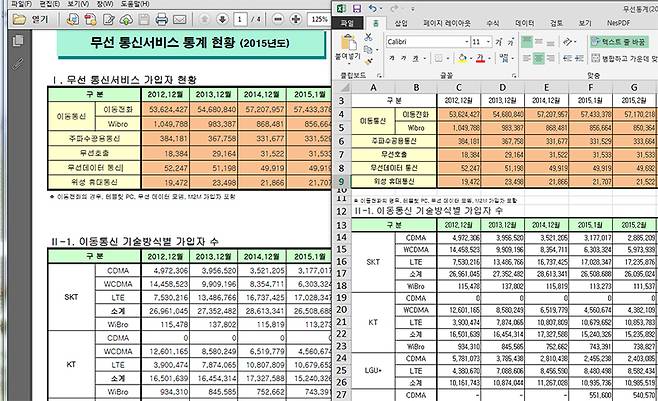Open the 창(W) menu in the PDF viewer
Viewport: 658px width, 401px height.
[105, 4]
